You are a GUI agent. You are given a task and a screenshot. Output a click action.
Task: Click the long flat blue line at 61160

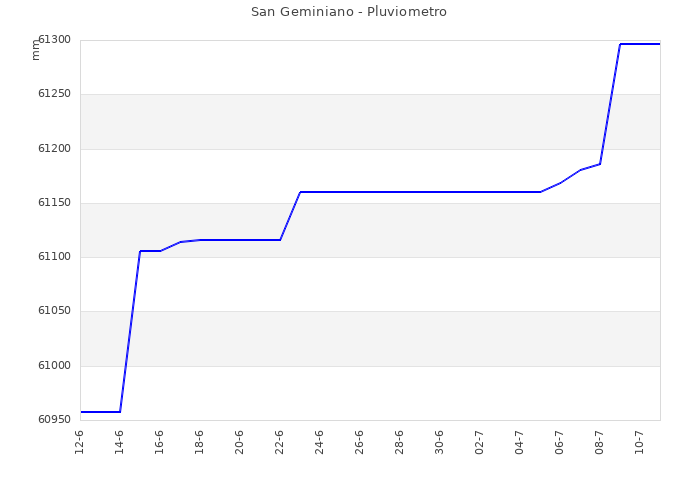(x=420, y=192)
